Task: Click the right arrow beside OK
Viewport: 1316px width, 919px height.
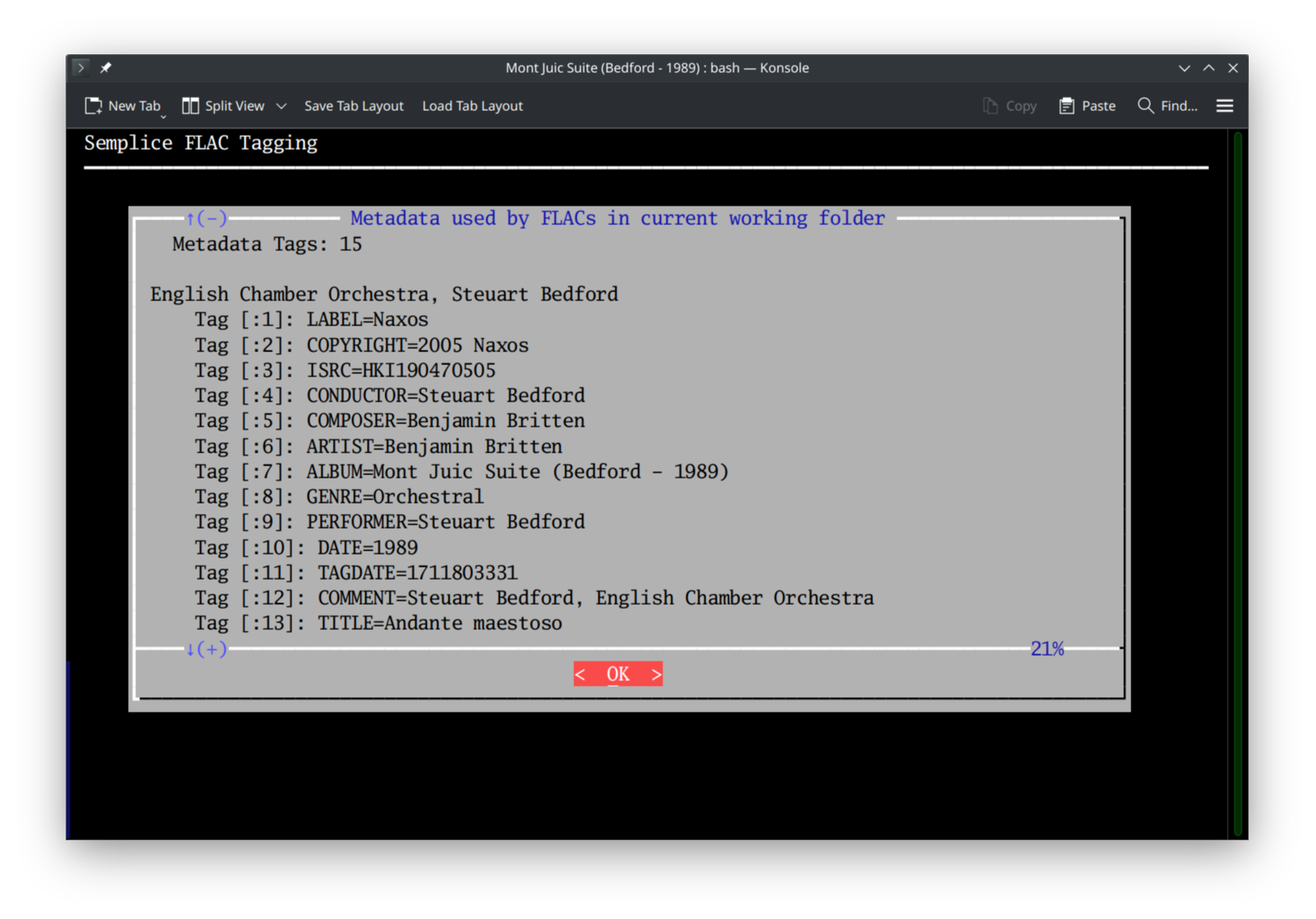Action: pos(656,674)
